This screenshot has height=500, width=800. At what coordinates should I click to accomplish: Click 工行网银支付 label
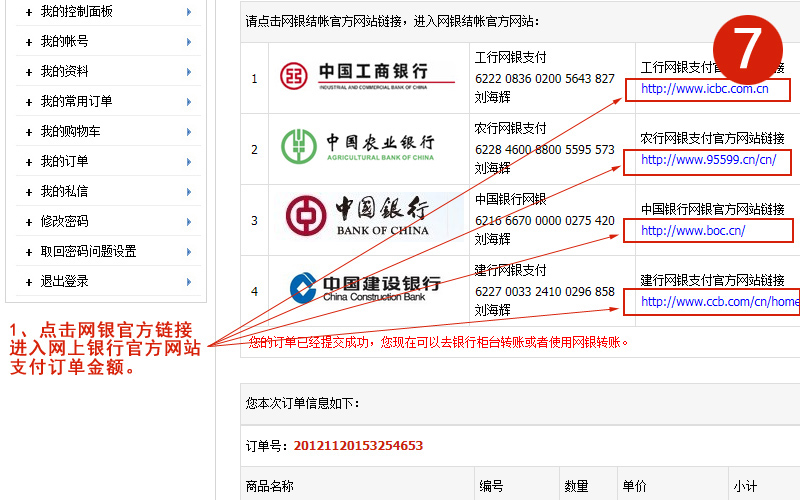point(510,57)
